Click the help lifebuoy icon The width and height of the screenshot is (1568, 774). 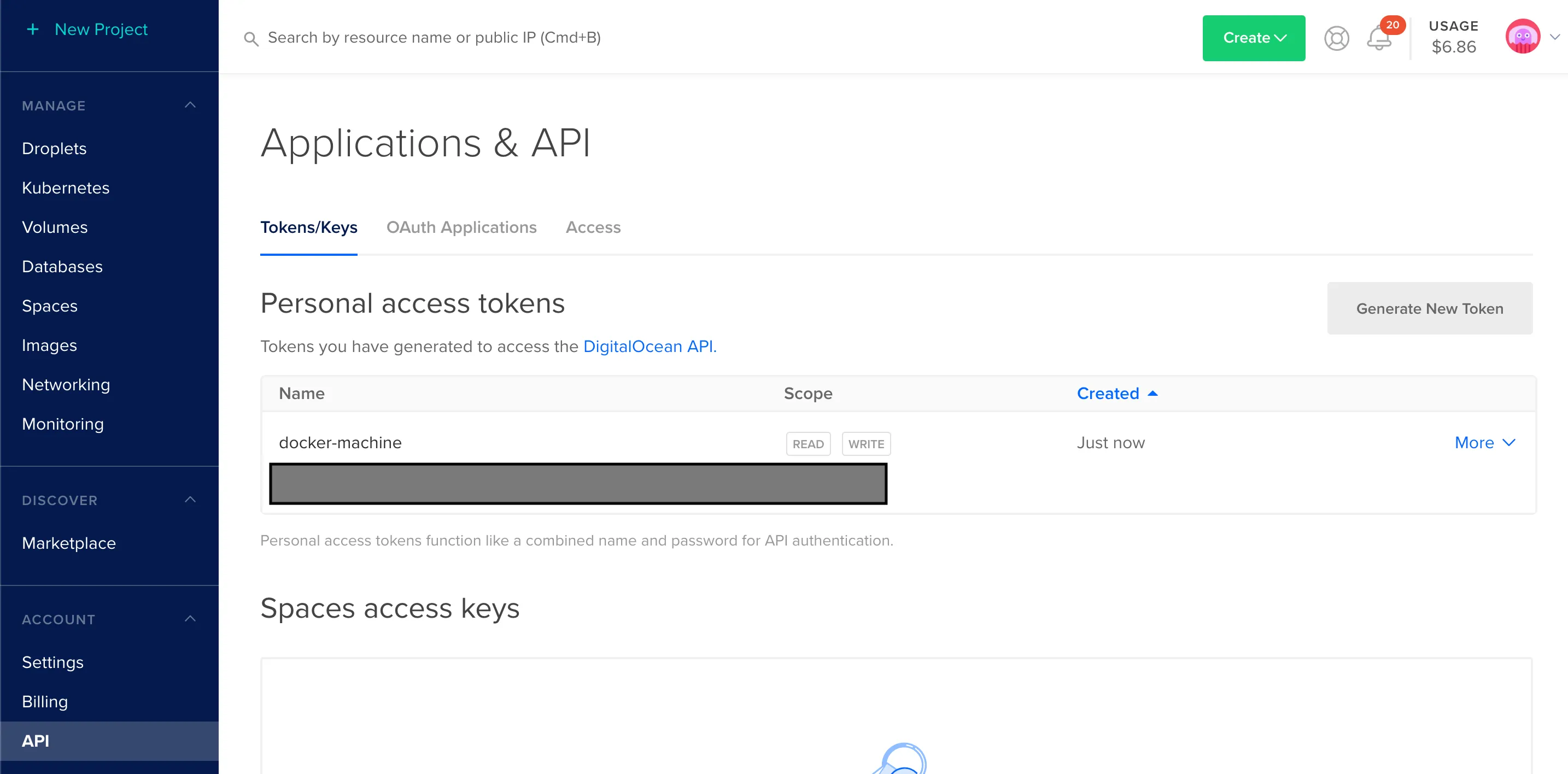[1337, 38]
